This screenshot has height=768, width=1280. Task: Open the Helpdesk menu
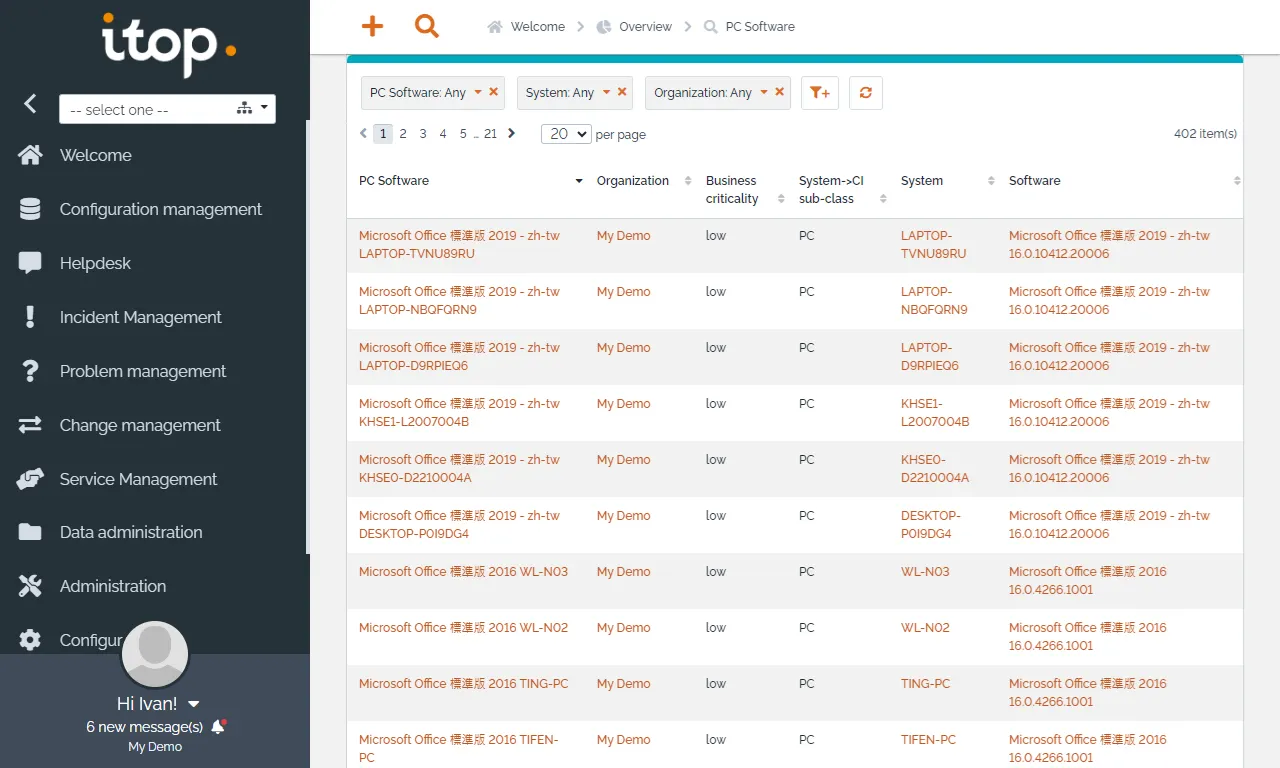95,263
